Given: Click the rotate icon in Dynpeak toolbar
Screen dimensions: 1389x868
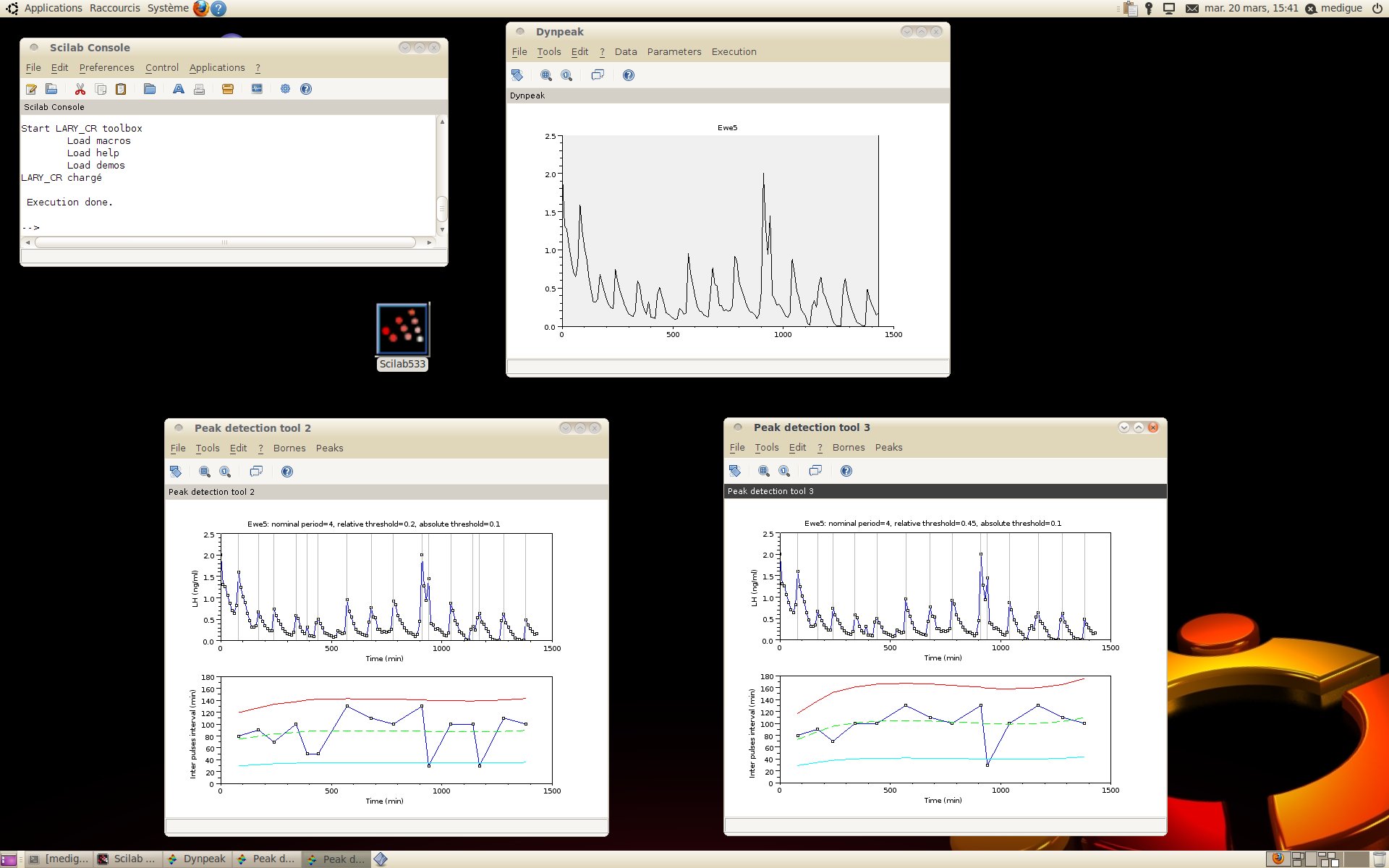Looking at the screenshot, I should pos(517,75).
